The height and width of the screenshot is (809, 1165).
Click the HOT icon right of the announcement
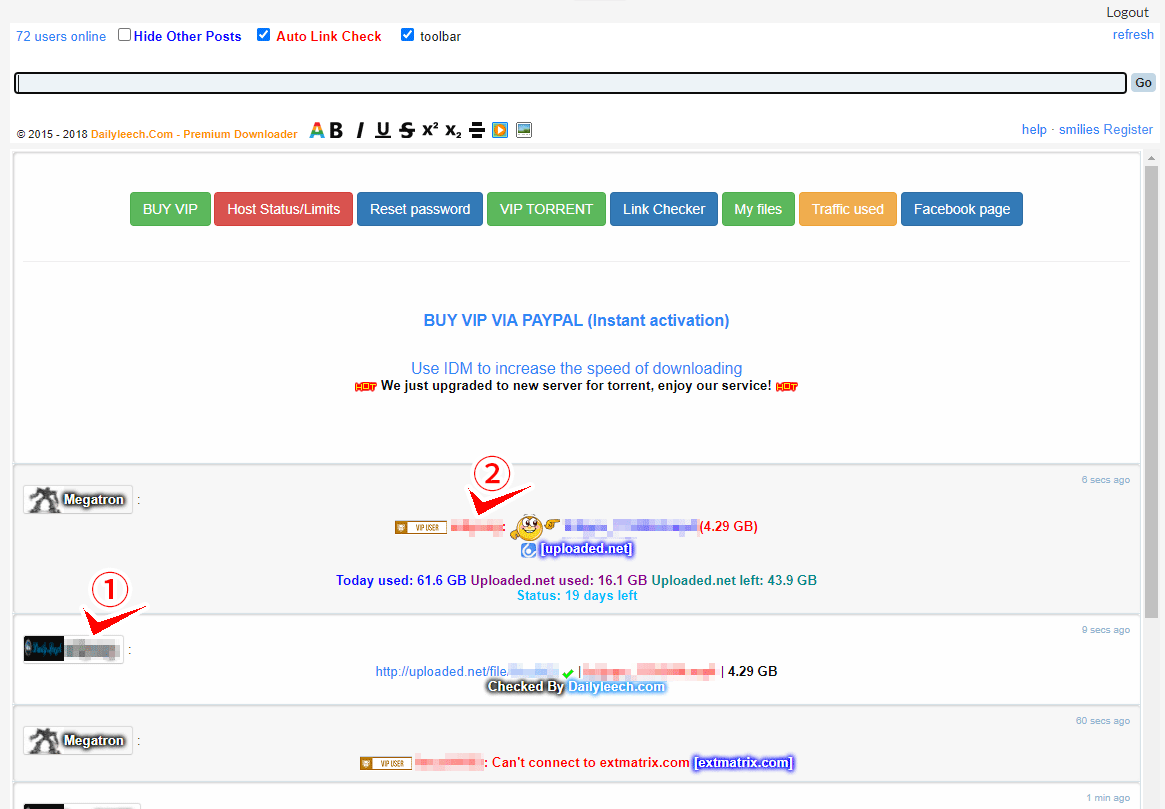(787, 386)
